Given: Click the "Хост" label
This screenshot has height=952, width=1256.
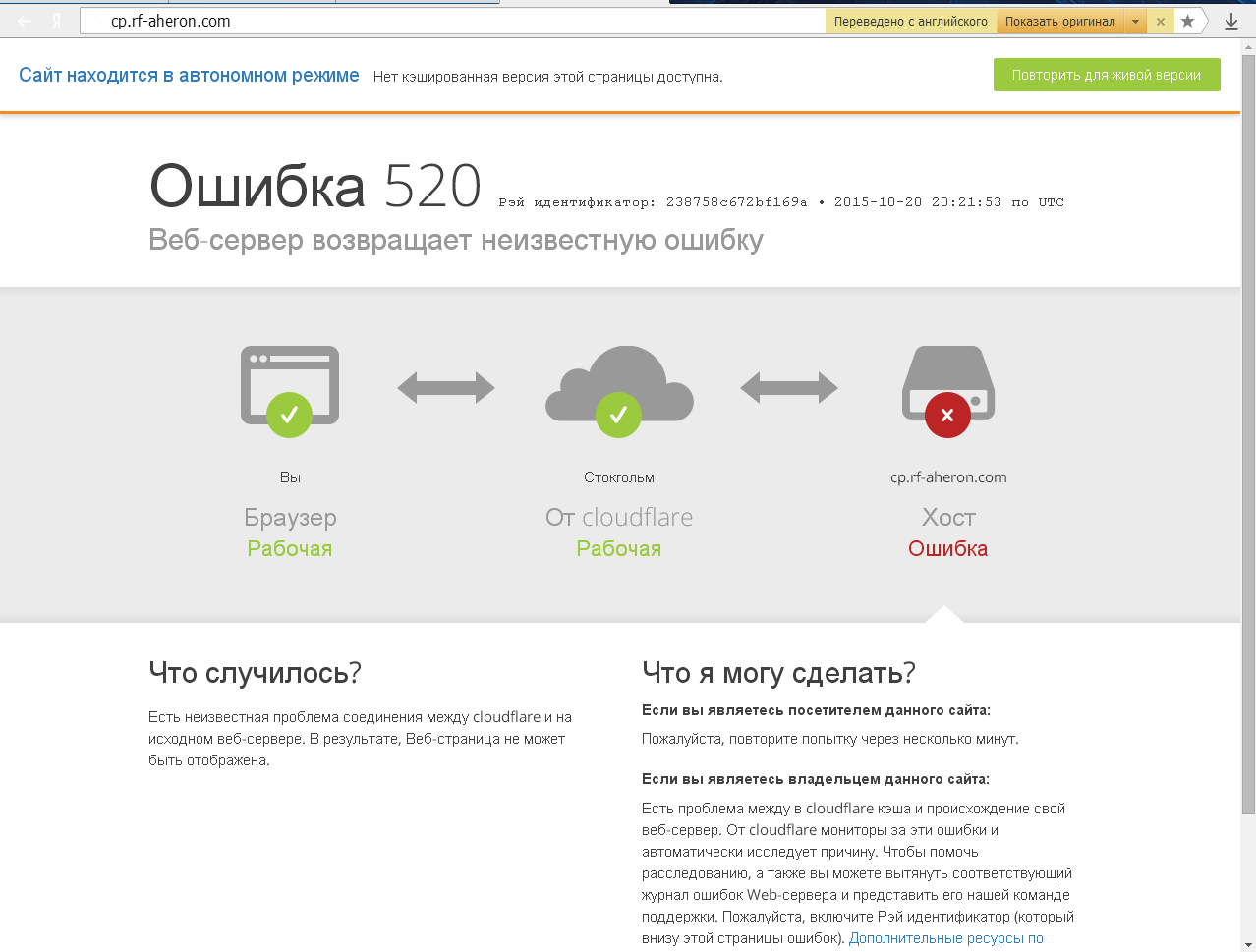Looking at the screenshot, I should point(948,518).
